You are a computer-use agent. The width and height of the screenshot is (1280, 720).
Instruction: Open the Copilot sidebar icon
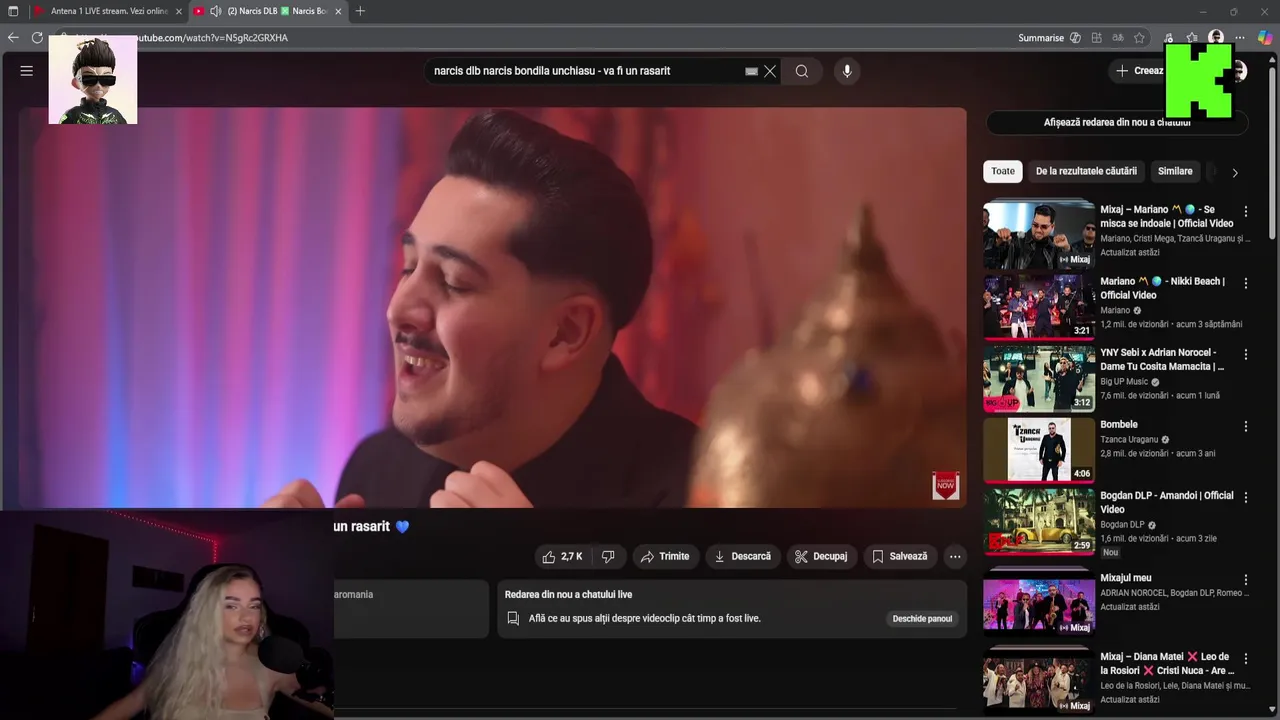(1265, 38)
